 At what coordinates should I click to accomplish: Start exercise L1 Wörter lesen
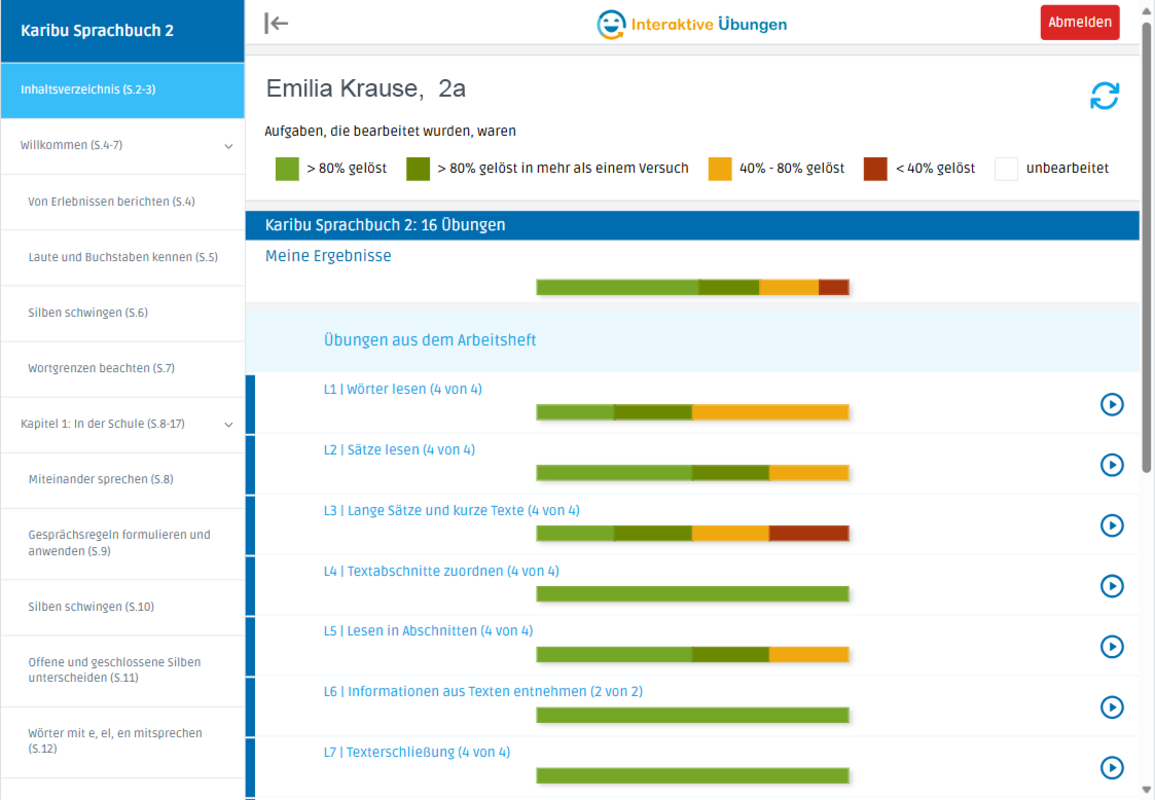1112,404
